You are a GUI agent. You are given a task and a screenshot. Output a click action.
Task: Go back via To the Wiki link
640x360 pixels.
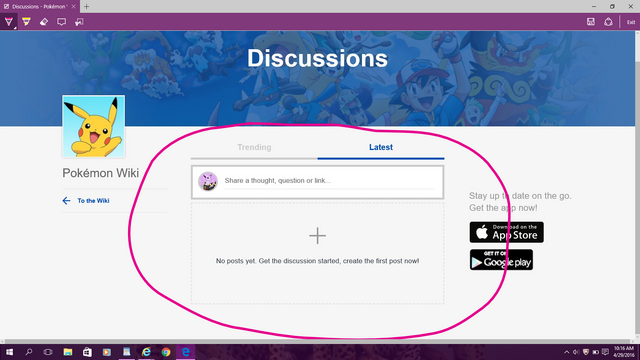pos(93,200)
